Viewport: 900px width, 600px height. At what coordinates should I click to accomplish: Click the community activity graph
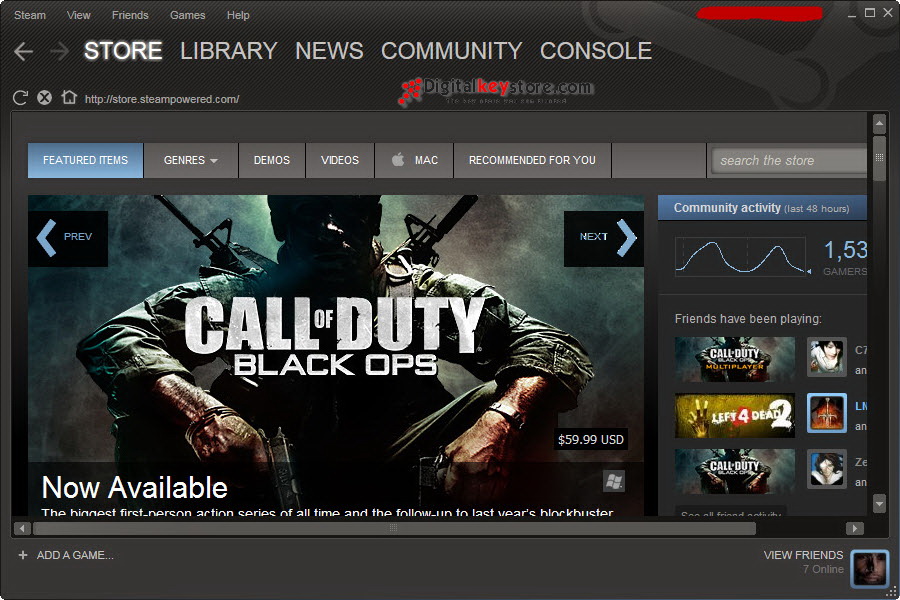pos(742,256)
